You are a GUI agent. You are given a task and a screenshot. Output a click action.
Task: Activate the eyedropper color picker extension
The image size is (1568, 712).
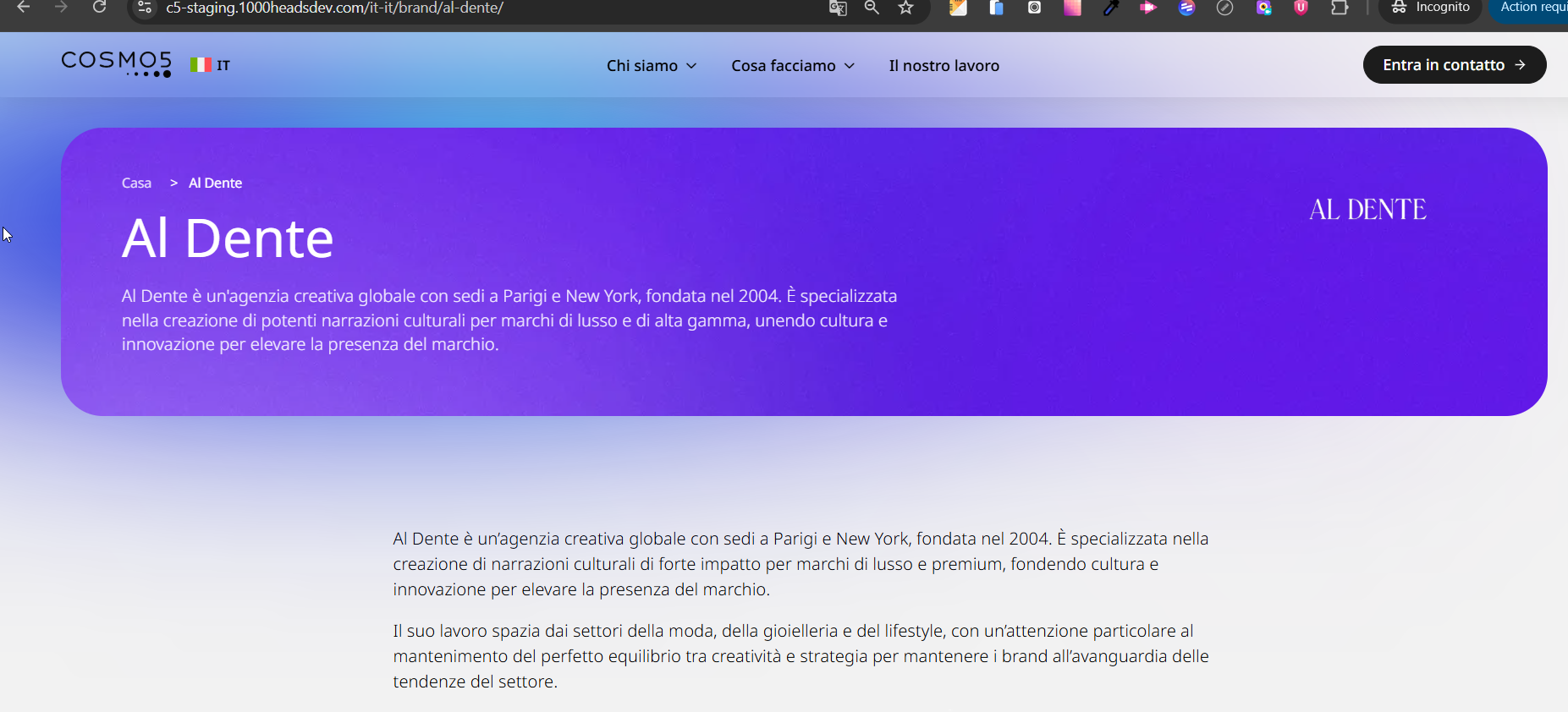[x=1111, y=8]
